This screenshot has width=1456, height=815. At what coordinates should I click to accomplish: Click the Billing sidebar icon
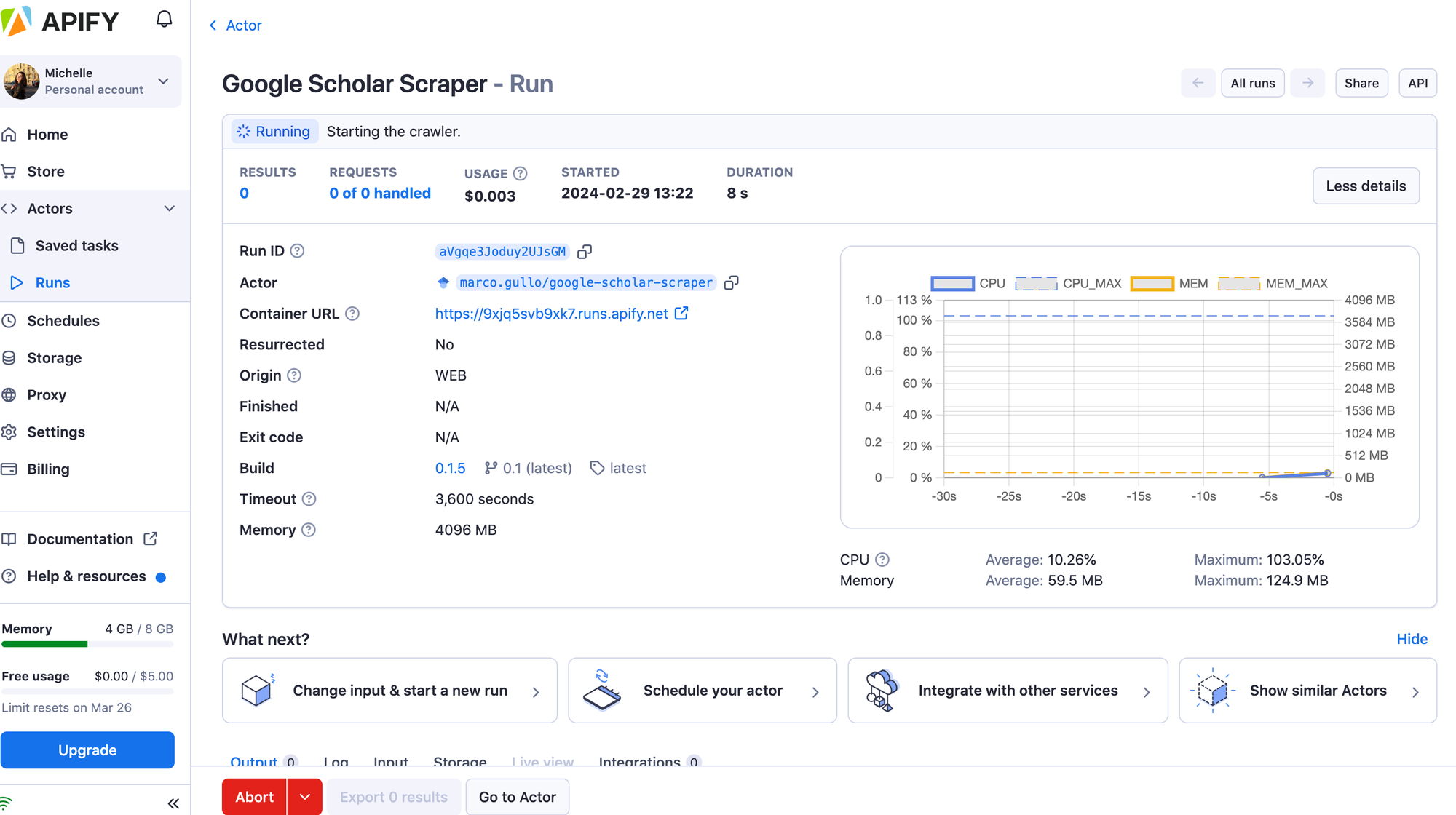click(9, 469)
